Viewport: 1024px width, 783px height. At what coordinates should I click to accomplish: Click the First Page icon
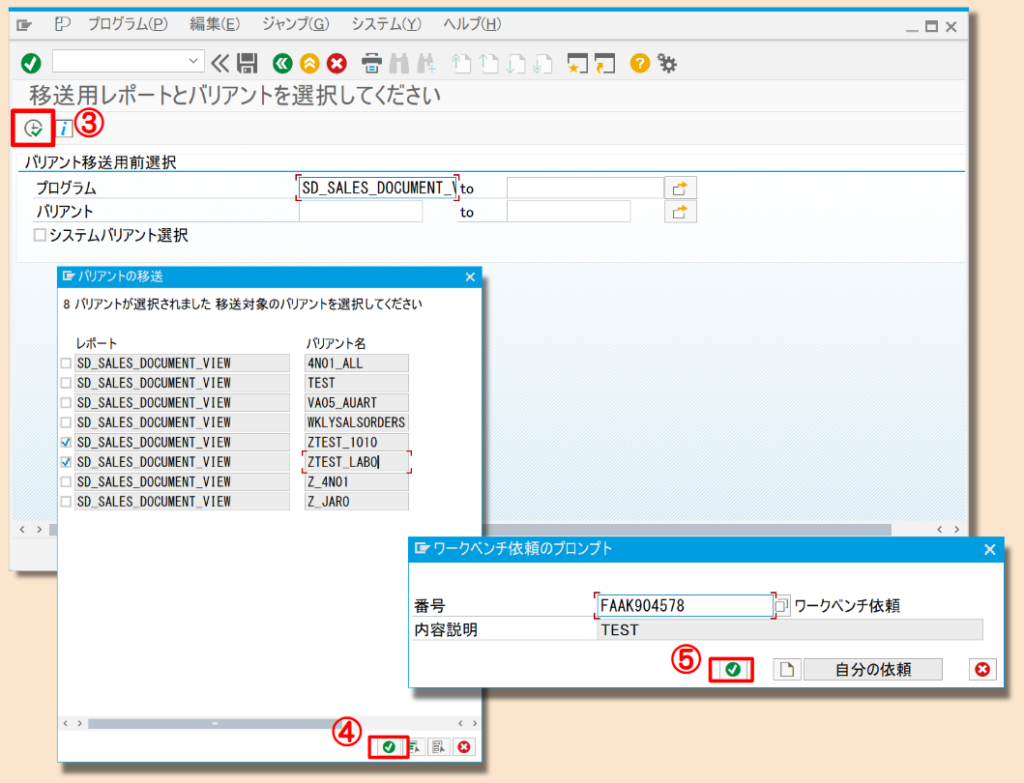point(462,63)
